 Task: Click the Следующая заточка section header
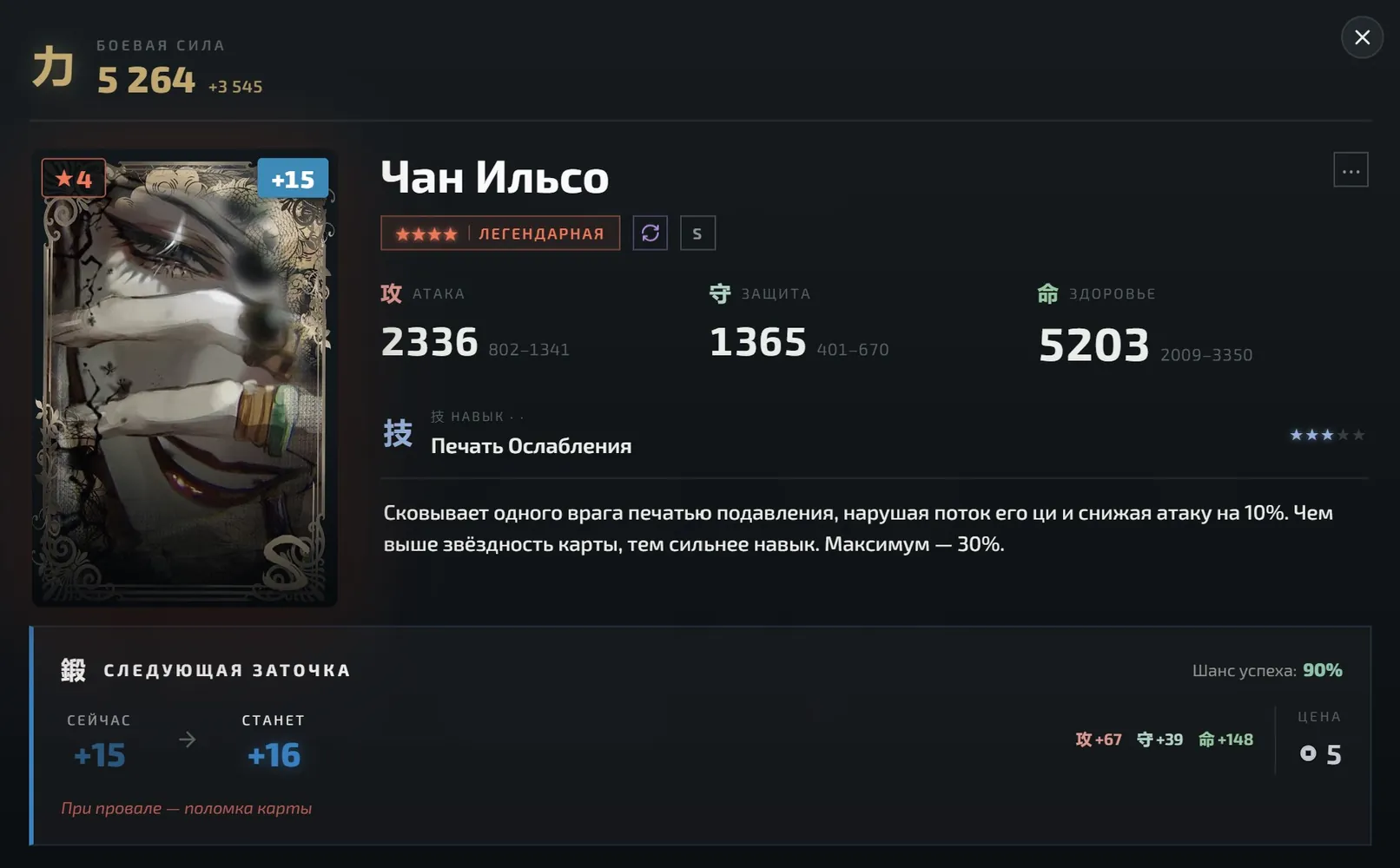point(228,670)
